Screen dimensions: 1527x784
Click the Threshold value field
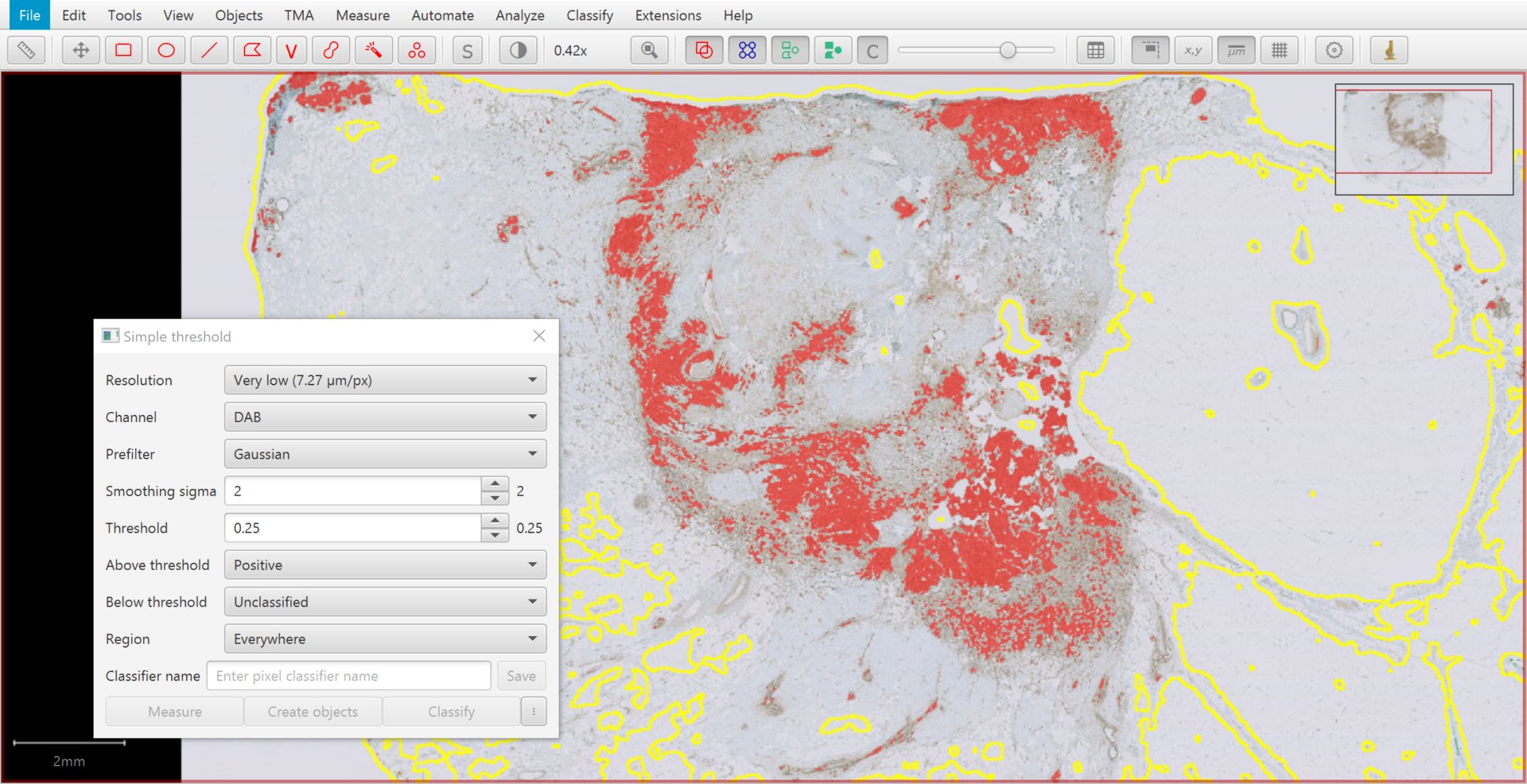tap(353, 528)
